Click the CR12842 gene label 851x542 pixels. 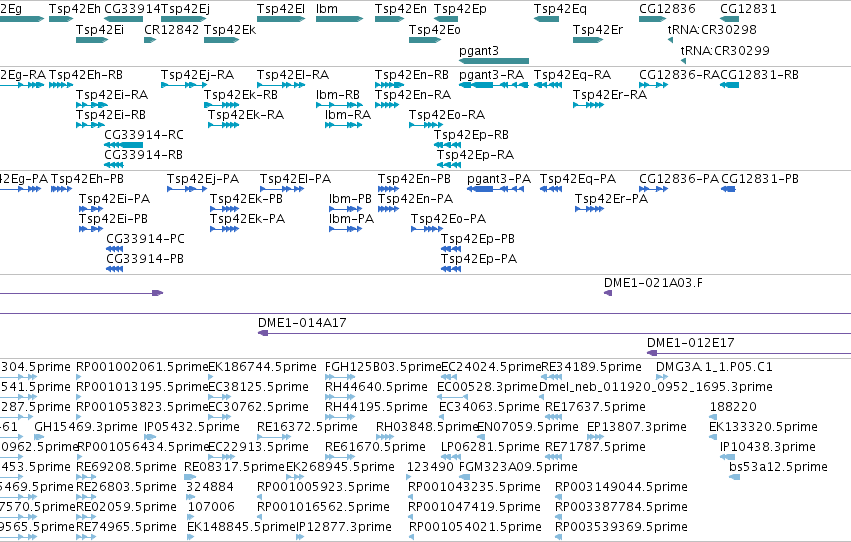point(172,29)
